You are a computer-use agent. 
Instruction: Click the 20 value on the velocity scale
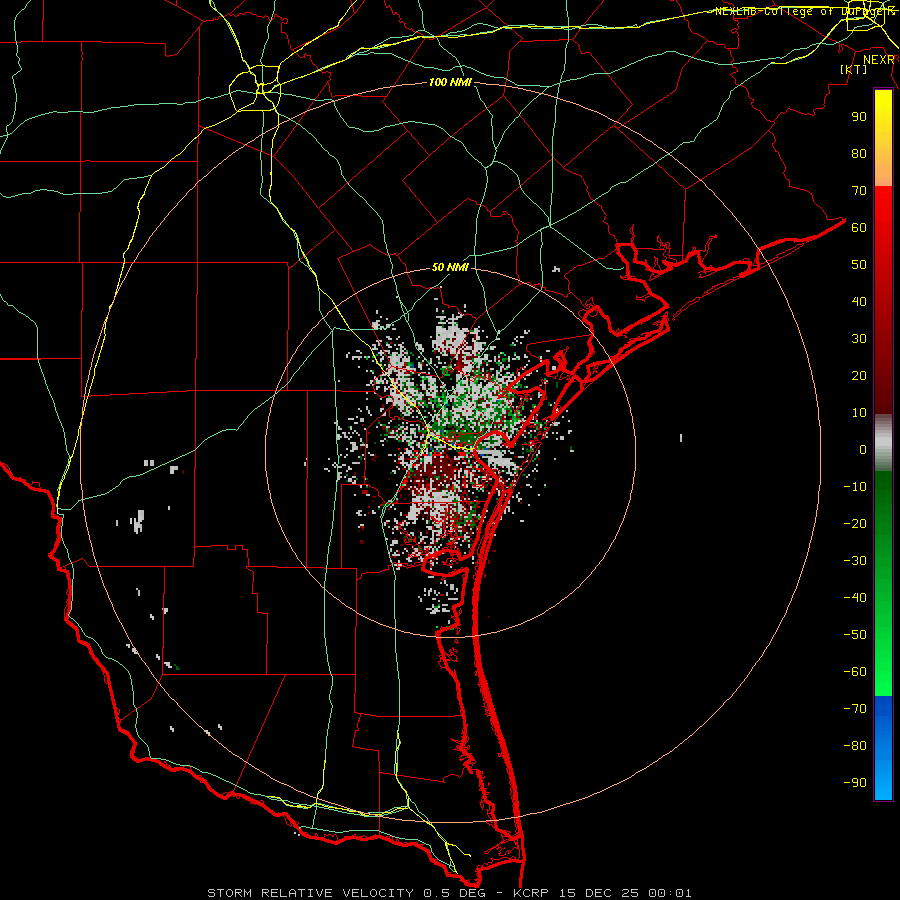point(859,376)
